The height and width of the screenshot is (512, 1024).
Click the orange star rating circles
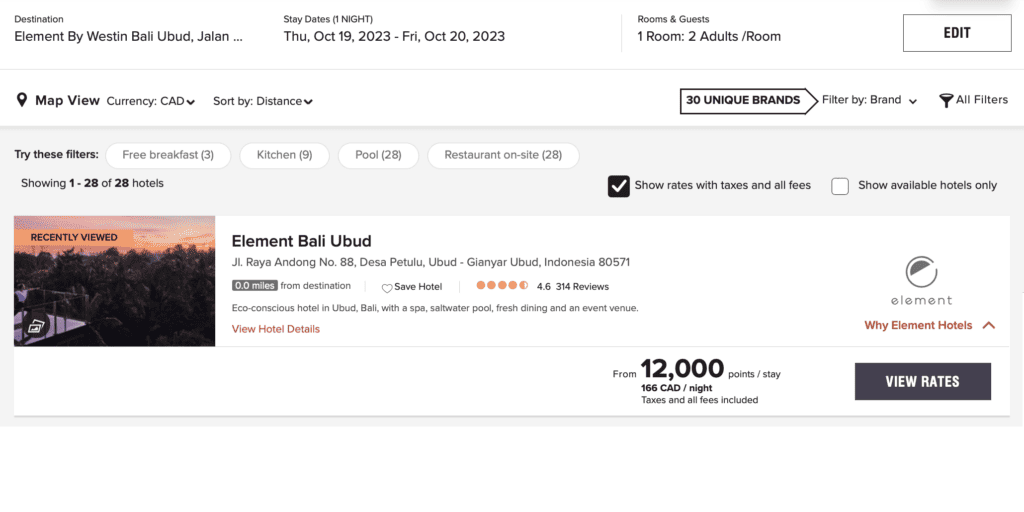click(x=501, y=286)
